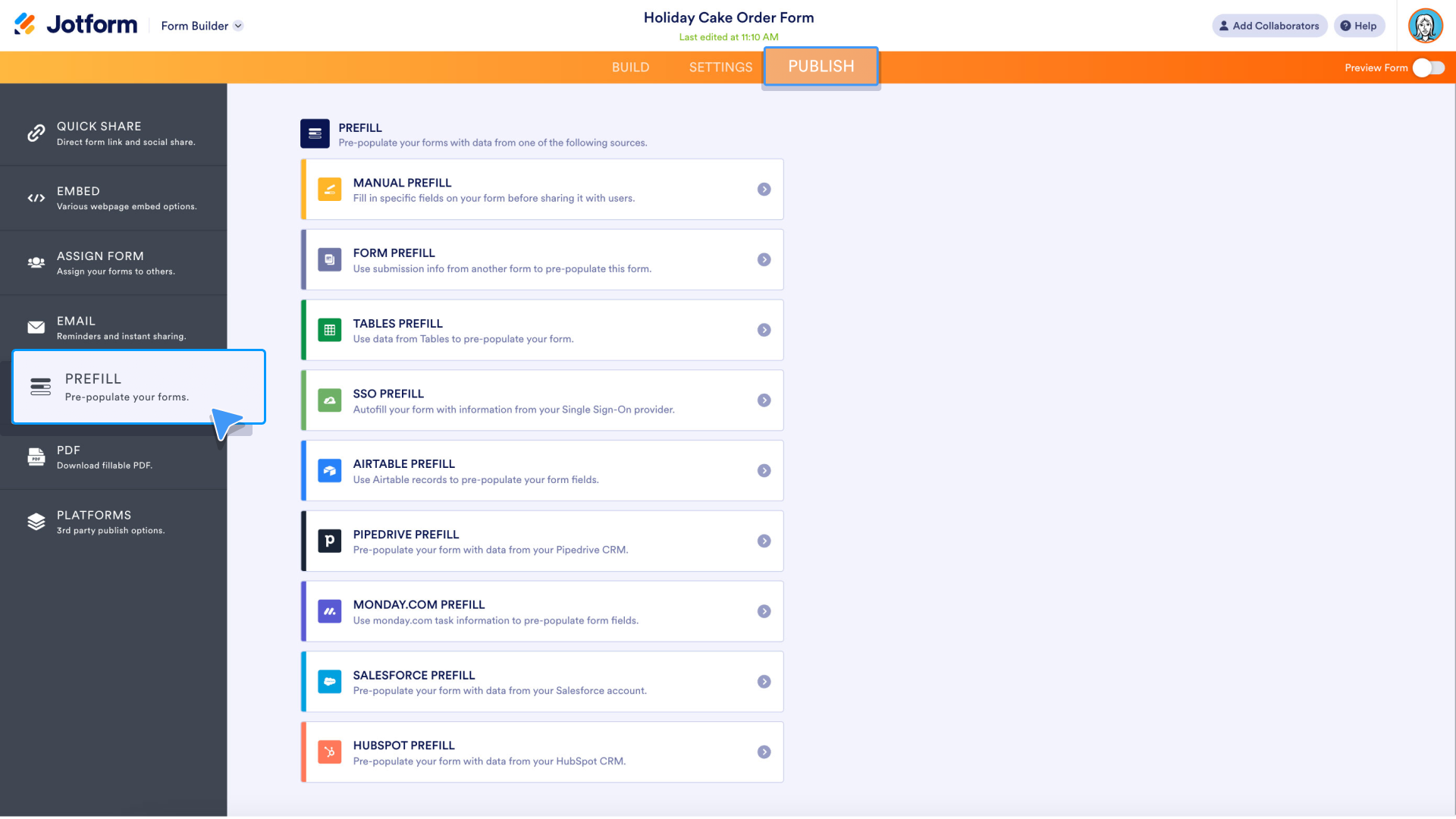
Task: Toggle the Preview Form switch
Action: pyautogui.click(x=1428, y=67)
